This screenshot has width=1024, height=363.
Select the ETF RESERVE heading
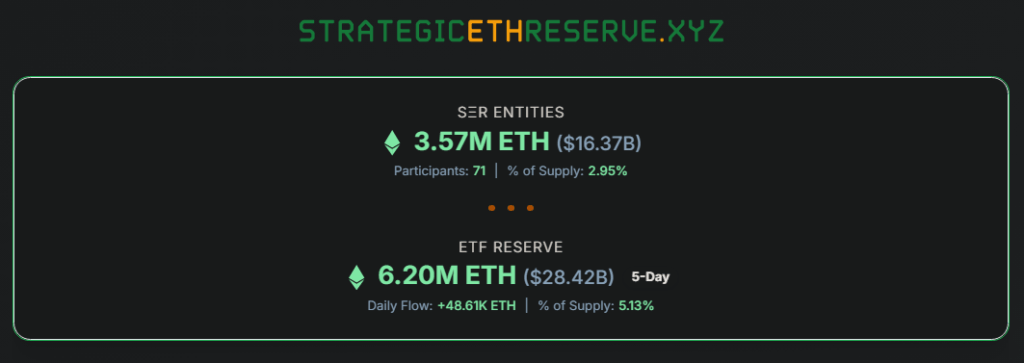point(511,247)
